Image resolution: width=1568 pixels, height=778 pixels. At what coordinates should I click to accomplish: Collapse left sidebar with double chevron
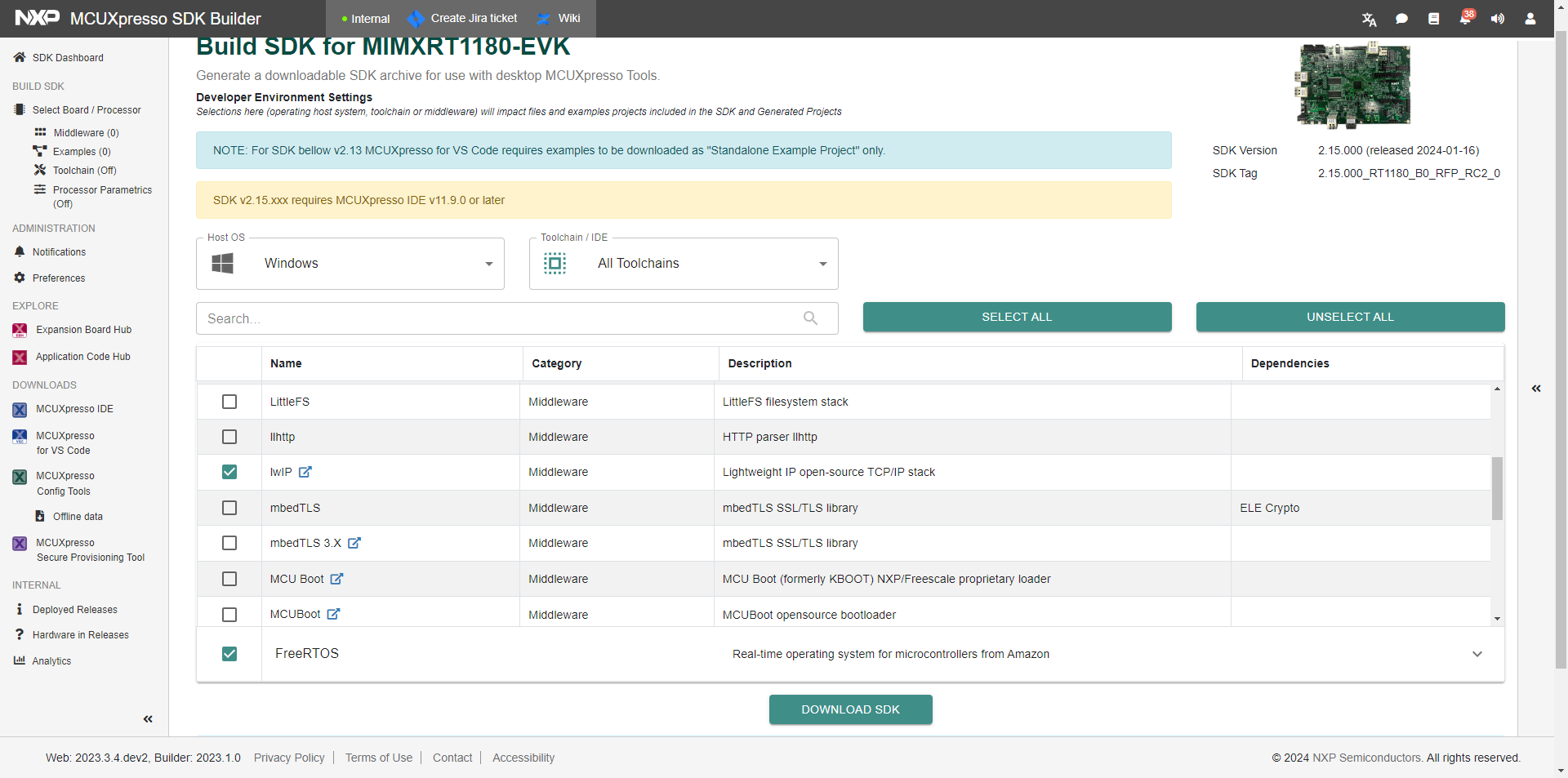[148, 719]
